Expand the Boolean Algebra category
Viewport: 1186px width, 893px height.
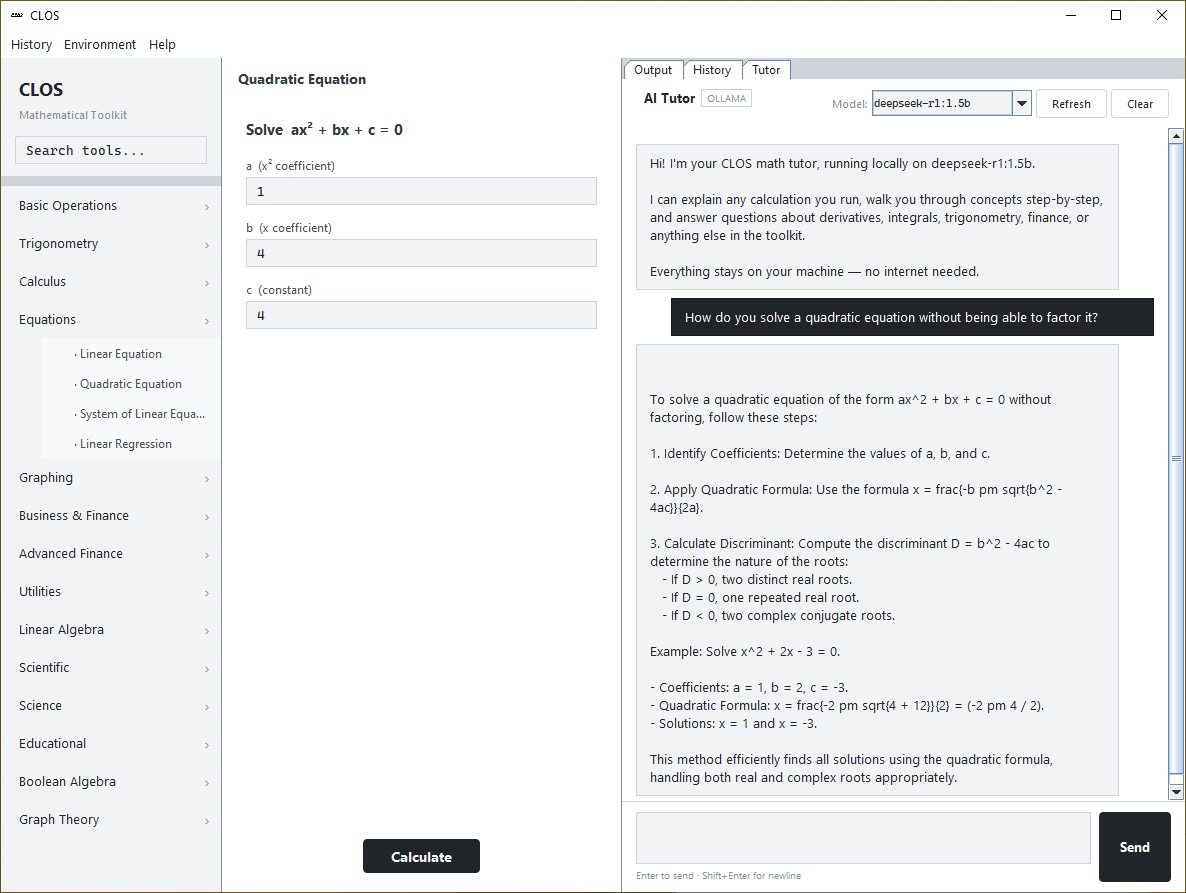point(111,781)
